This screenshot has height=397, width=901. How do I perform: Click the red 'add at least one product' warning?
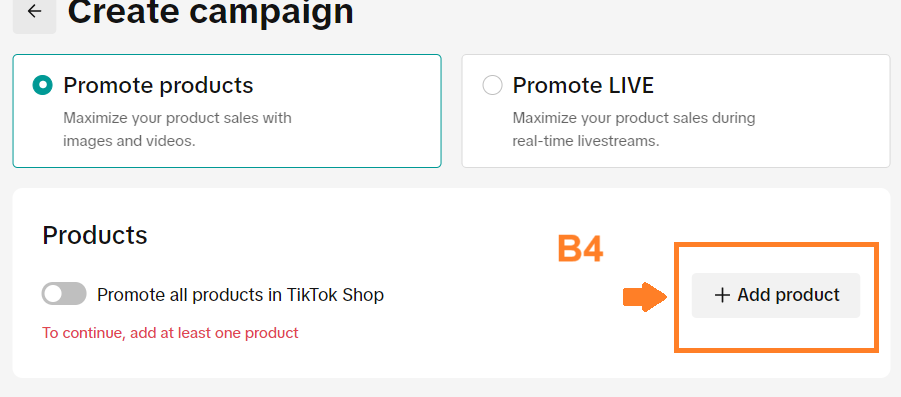pyautogui.click(x=170, y=333)
